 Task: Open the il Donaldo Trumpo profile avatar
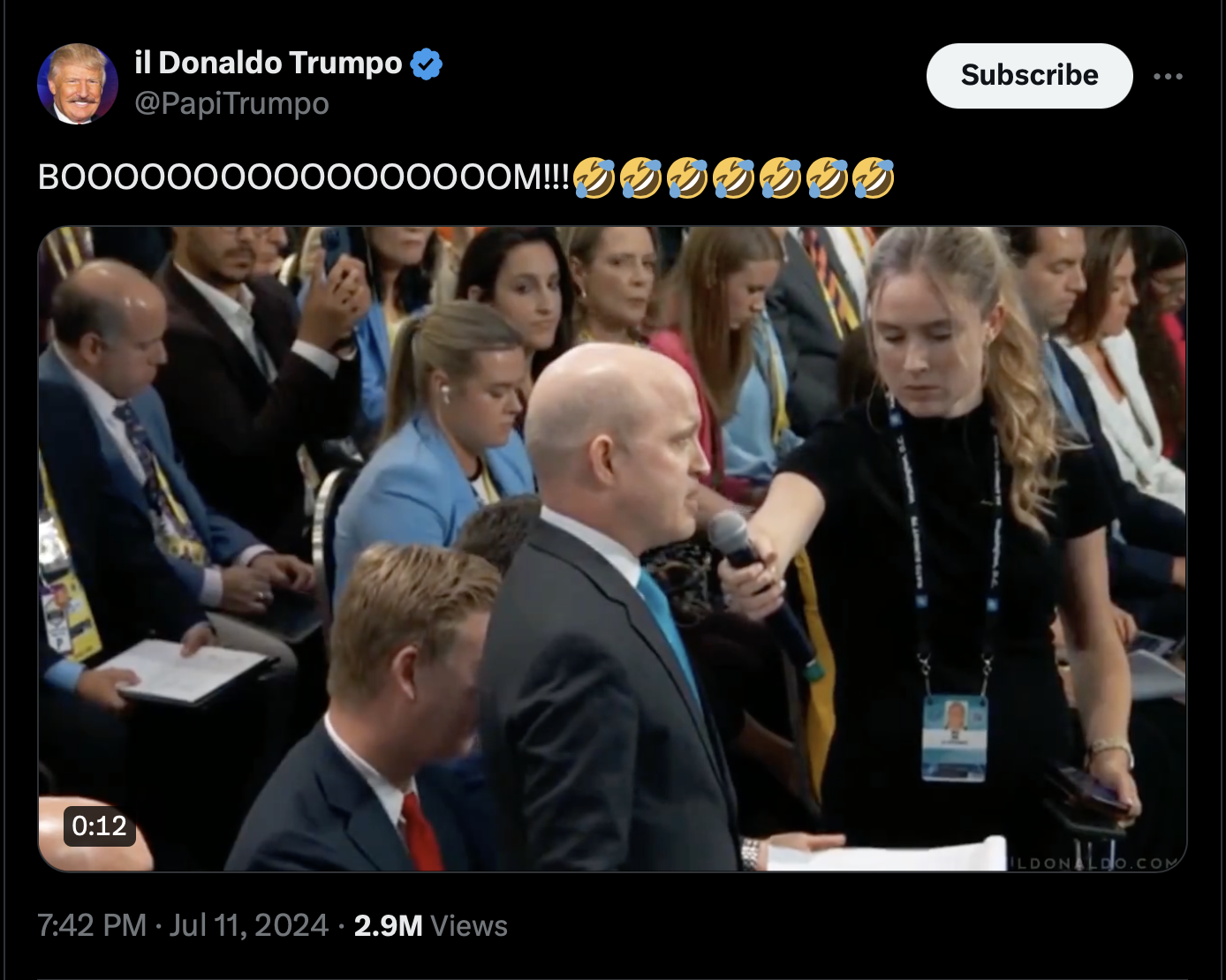tap(78, 84)
